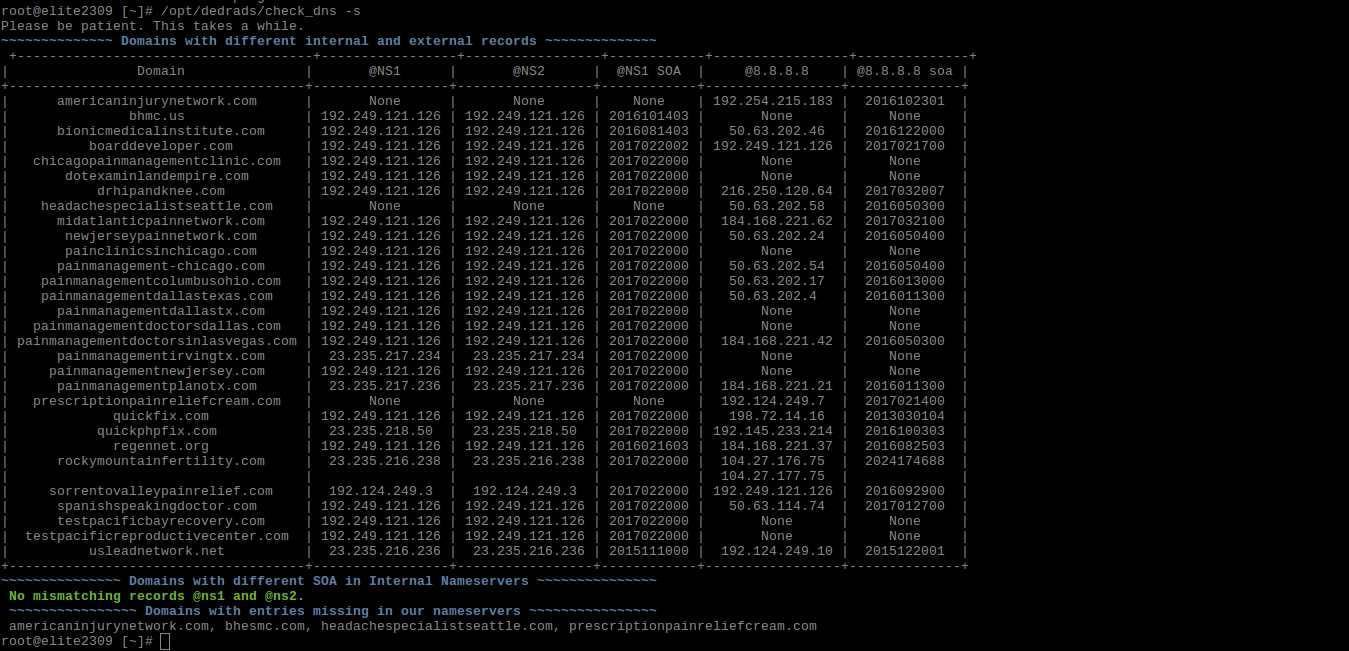Viewport: 1349px width, 651px height.
Task: Click the @8.8.8.8 soa column header
Action: [x=904, y=71]
